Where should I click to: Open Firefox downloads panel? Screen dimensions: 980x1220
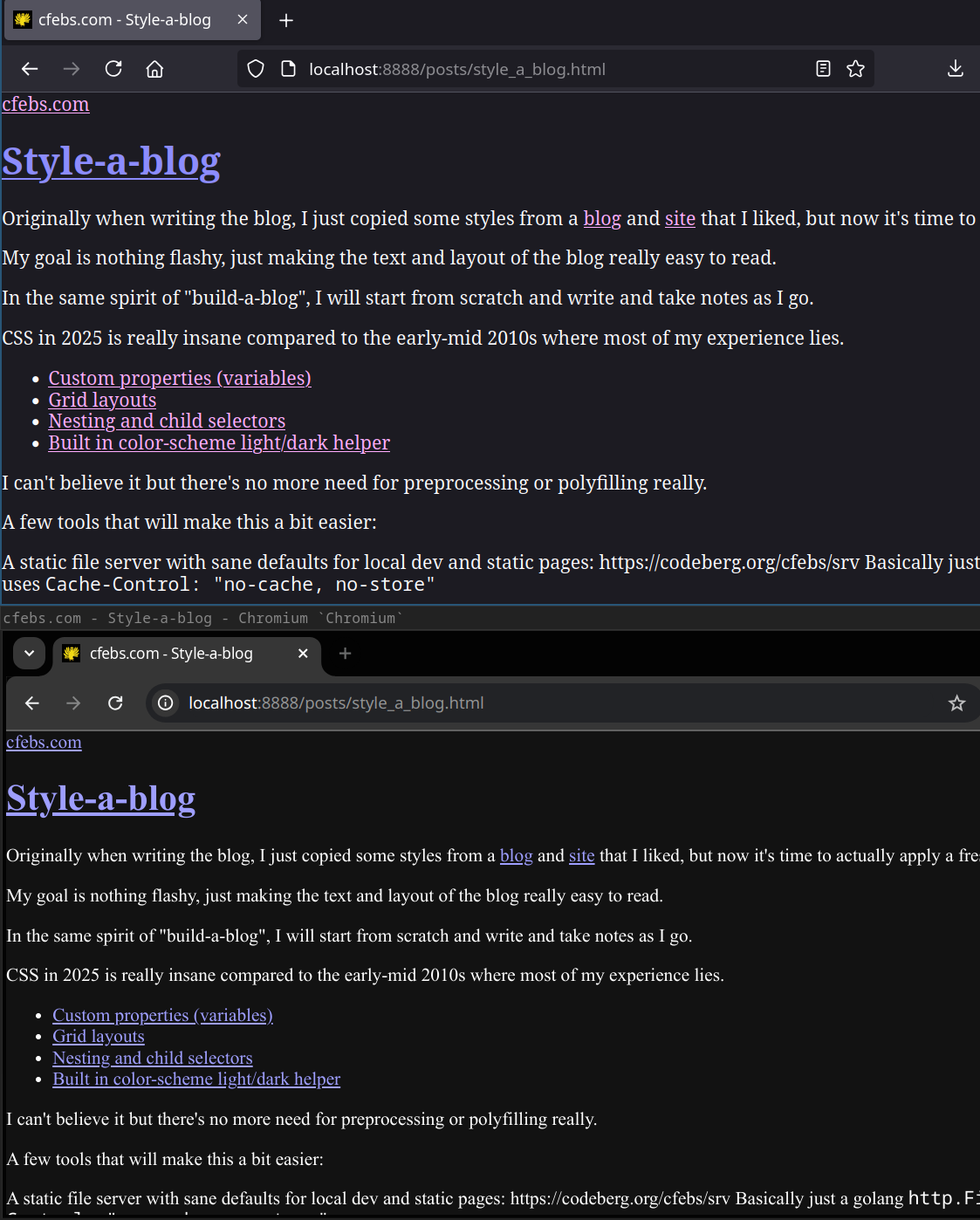(956, 69)
